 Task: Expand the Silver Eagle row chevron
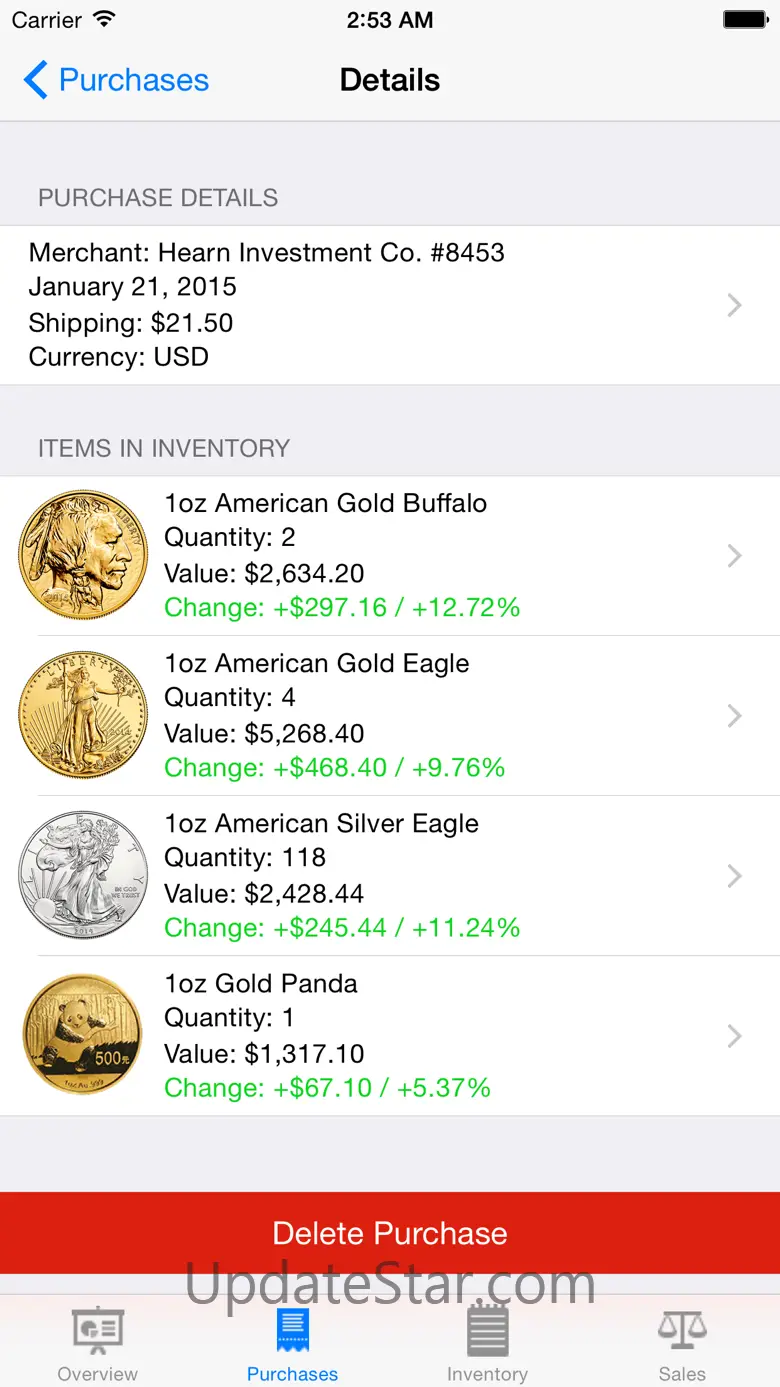pyautogui.click(x=734, y=875)
